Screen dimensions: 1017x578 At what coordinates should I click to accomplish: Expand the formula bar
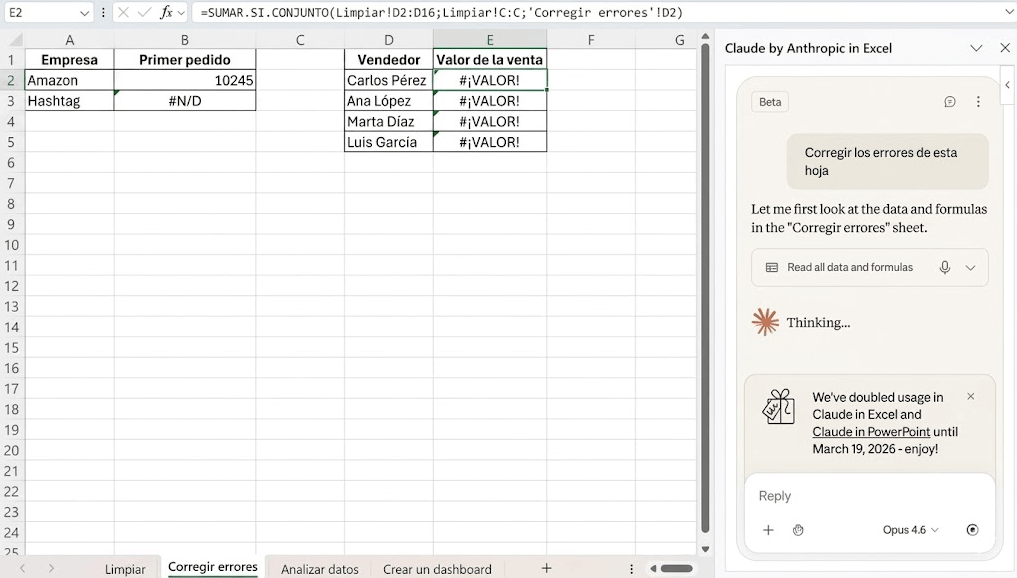[1009, 12]
